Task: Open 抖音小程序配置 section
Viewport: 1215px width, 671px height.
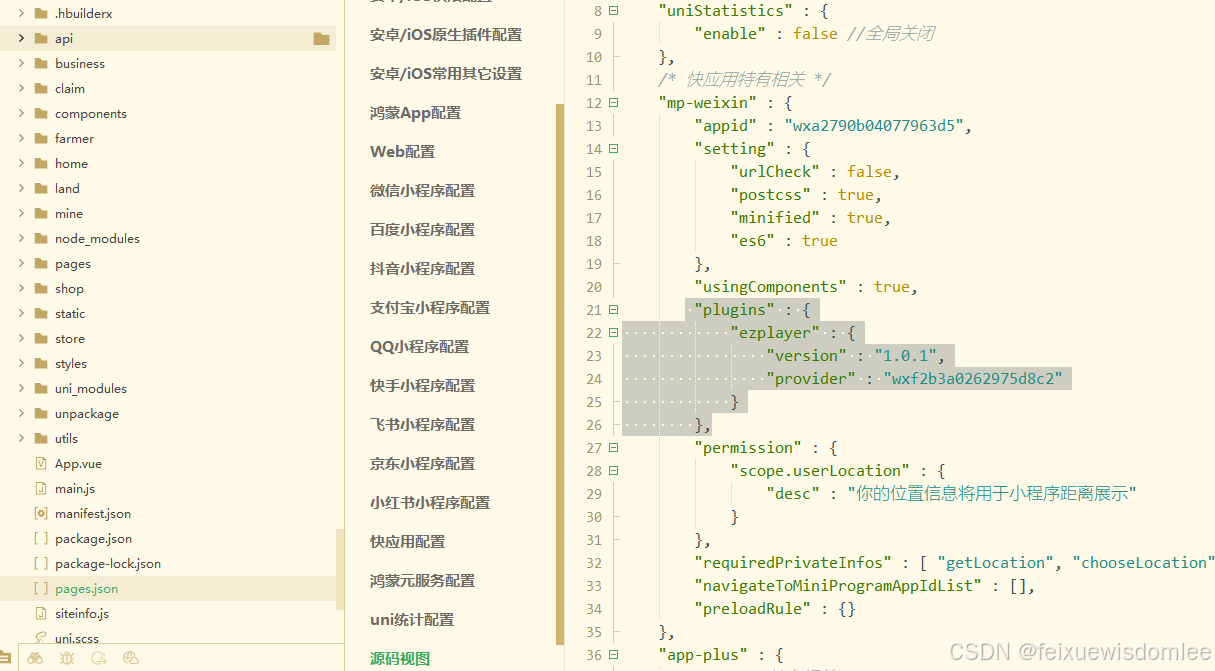Action: 423,269
